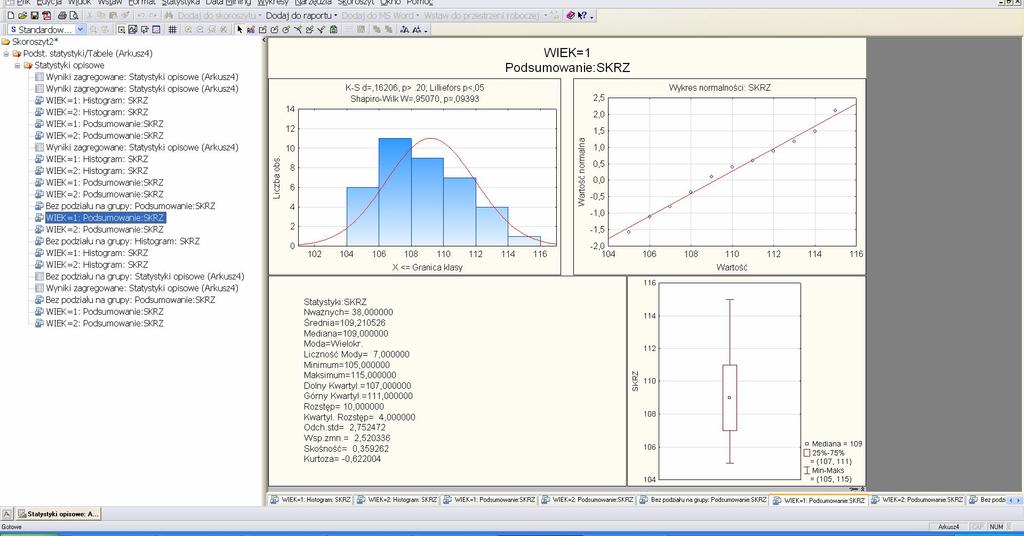Select the highlighted 'WIEK=1: Podsumowanie:SKRZ' tree item
1024x536 pixels.
tap(104, 217)
